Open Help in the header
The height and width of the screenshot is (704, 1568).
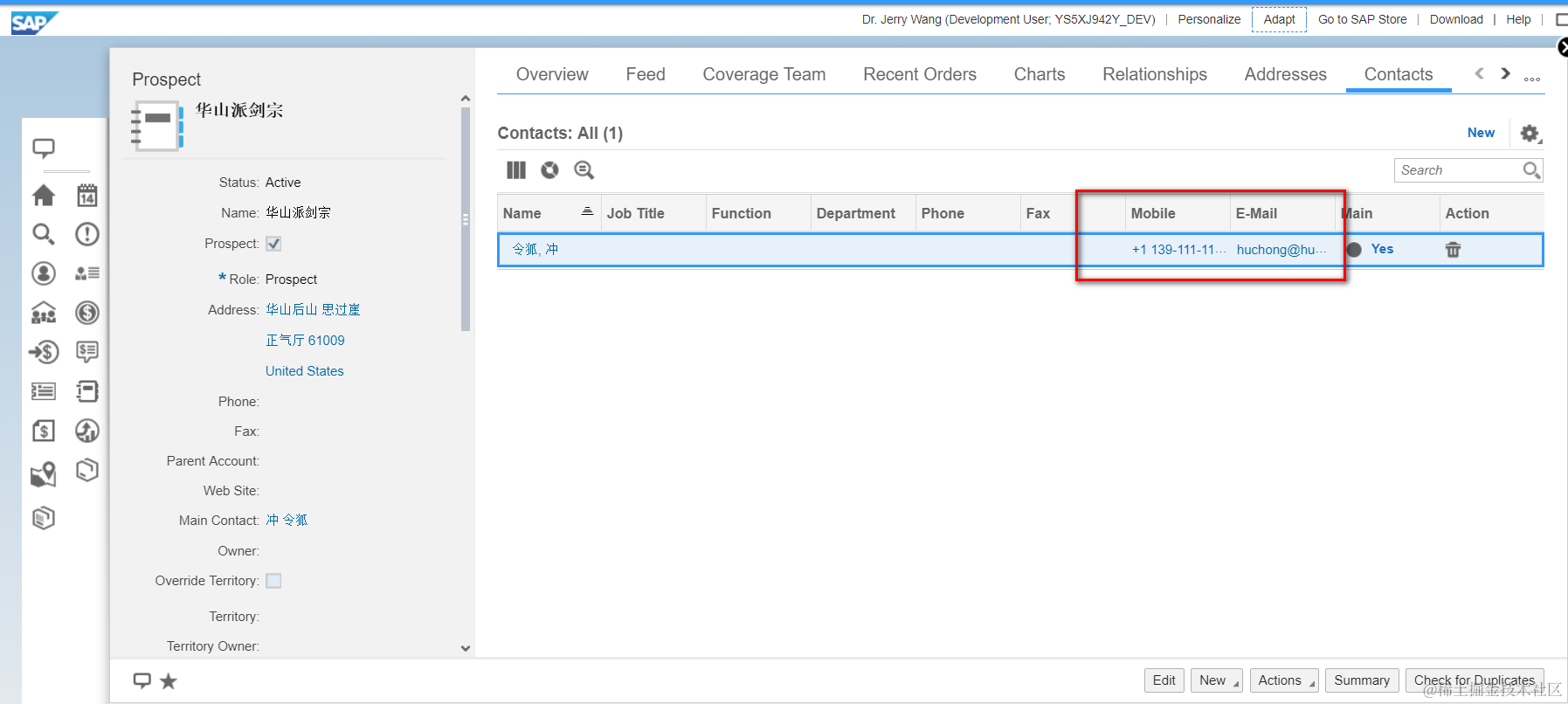(x=1518, y=19)
